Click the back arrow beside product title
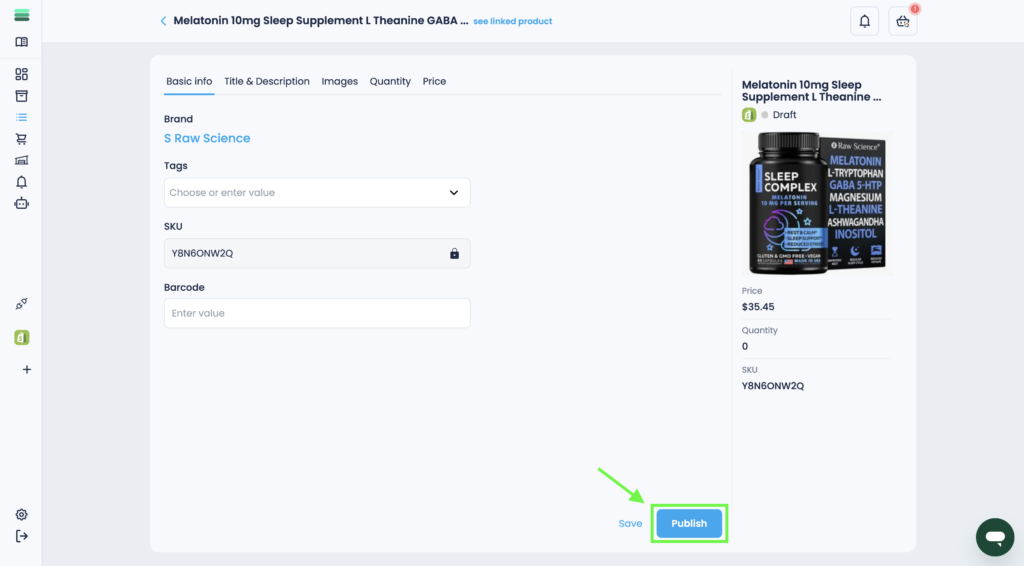This screenshot has height=566, width=1024. [163, 21]
